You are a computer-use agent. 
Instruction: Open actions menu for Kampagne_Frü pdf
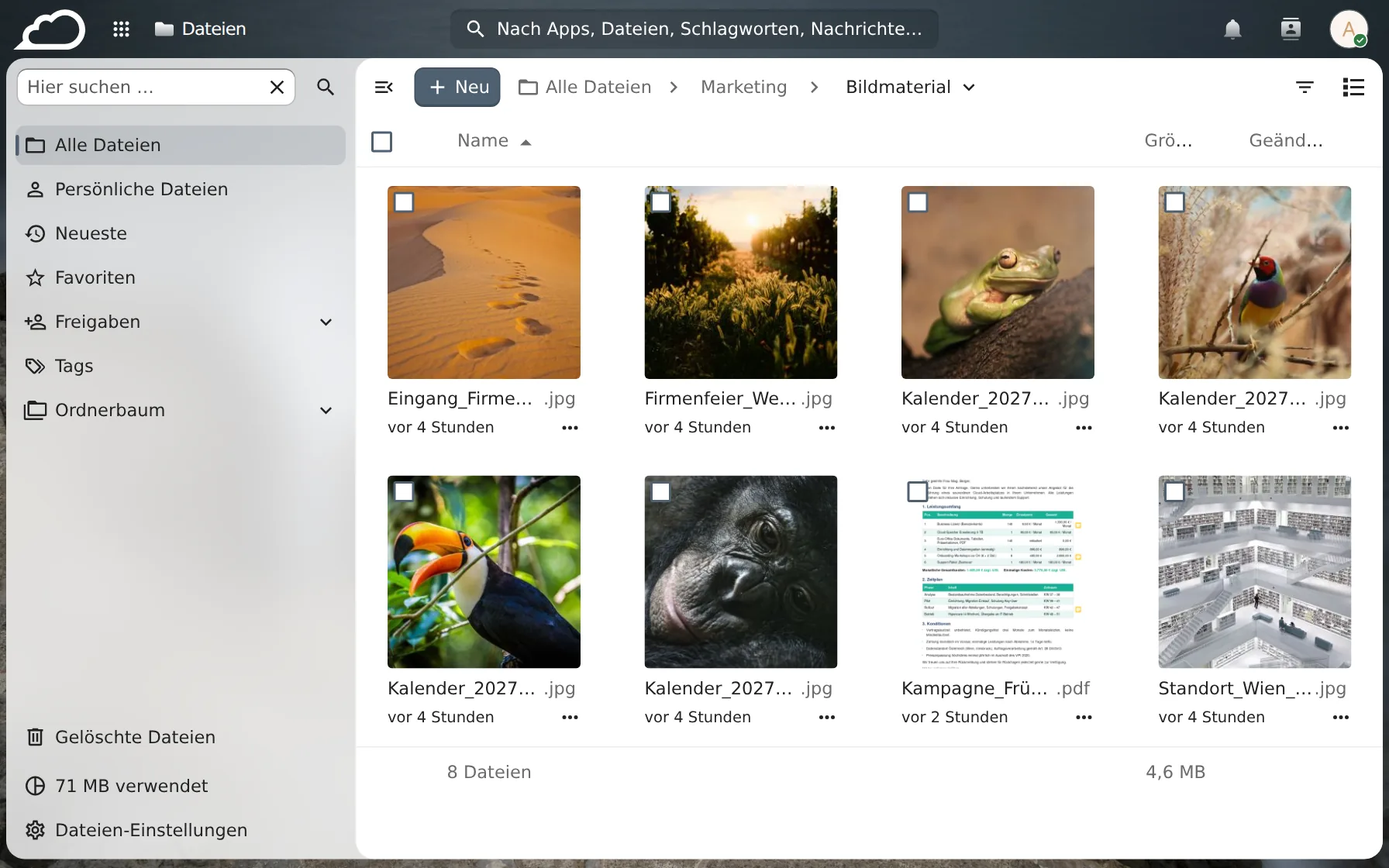coord(1084,718)
